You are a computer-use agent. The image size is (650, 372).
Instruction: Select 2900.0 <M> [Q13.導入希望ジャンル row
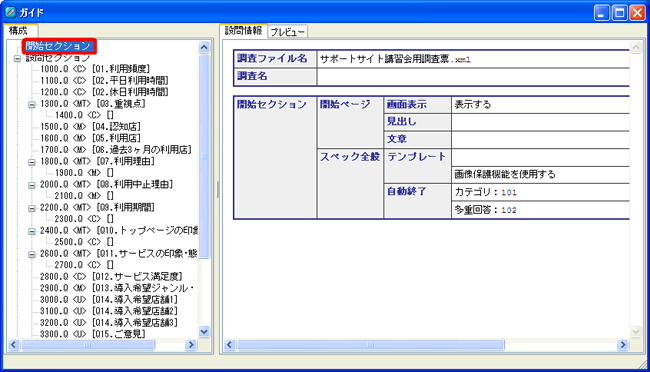coord(117,288)
